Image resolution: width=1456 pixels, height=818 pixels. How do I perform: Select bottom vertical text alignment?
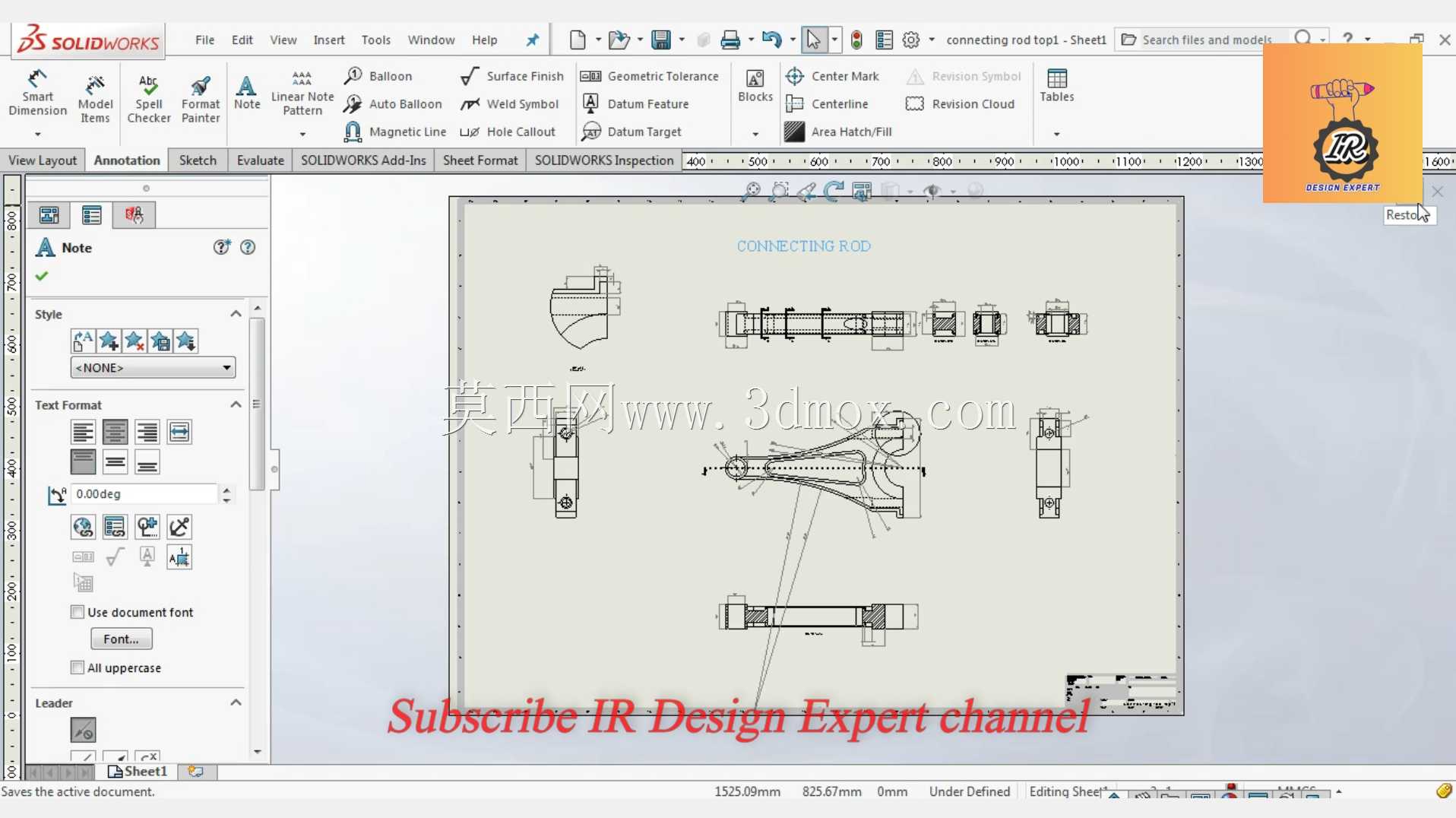click(147, 461)
